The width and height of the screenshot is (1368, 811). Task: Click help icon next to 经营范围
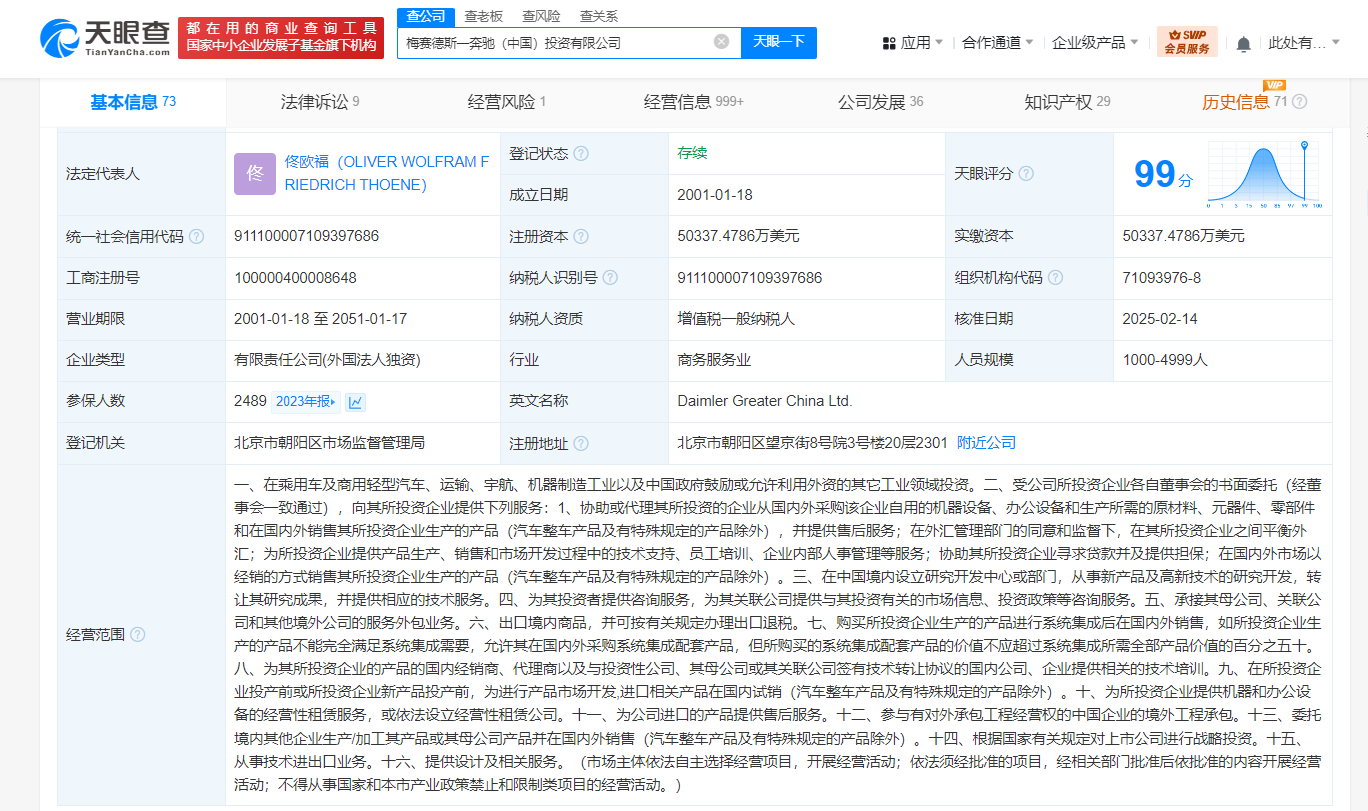[x=138, y=635]
